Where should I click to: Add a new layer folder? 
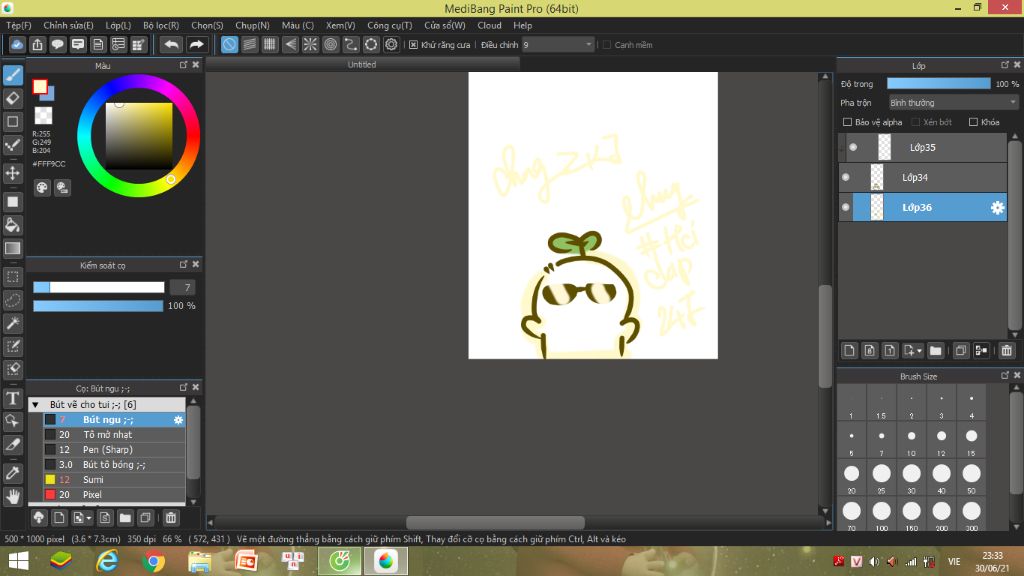pos(936,351)
